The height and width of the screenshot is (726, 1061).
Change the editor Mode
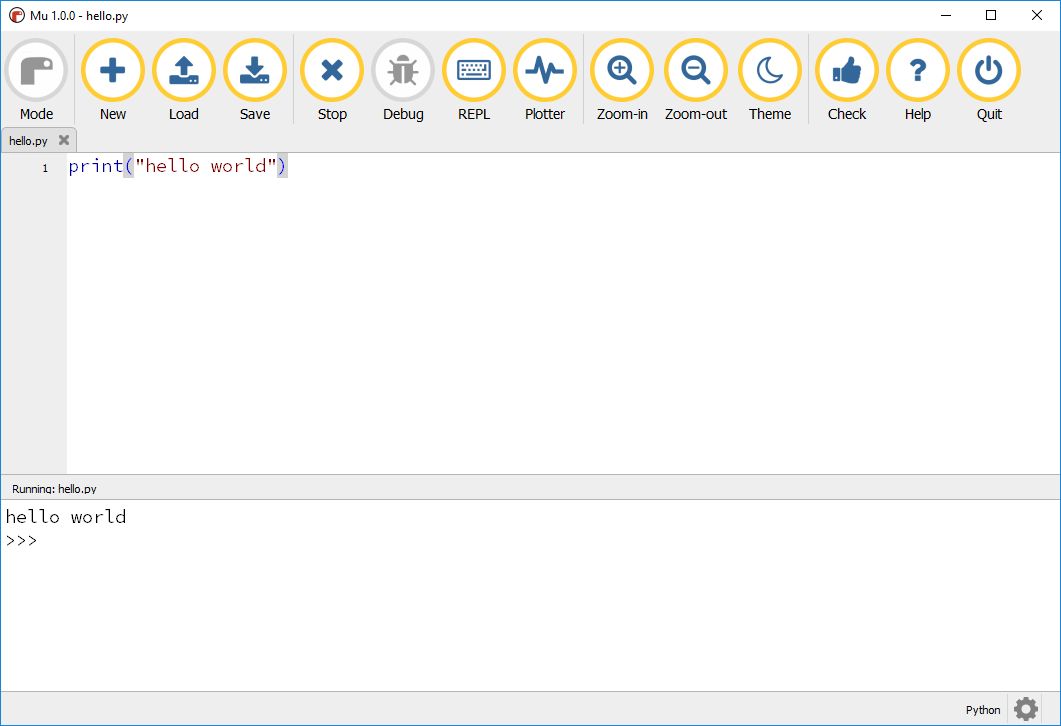[x=36, y=70]
